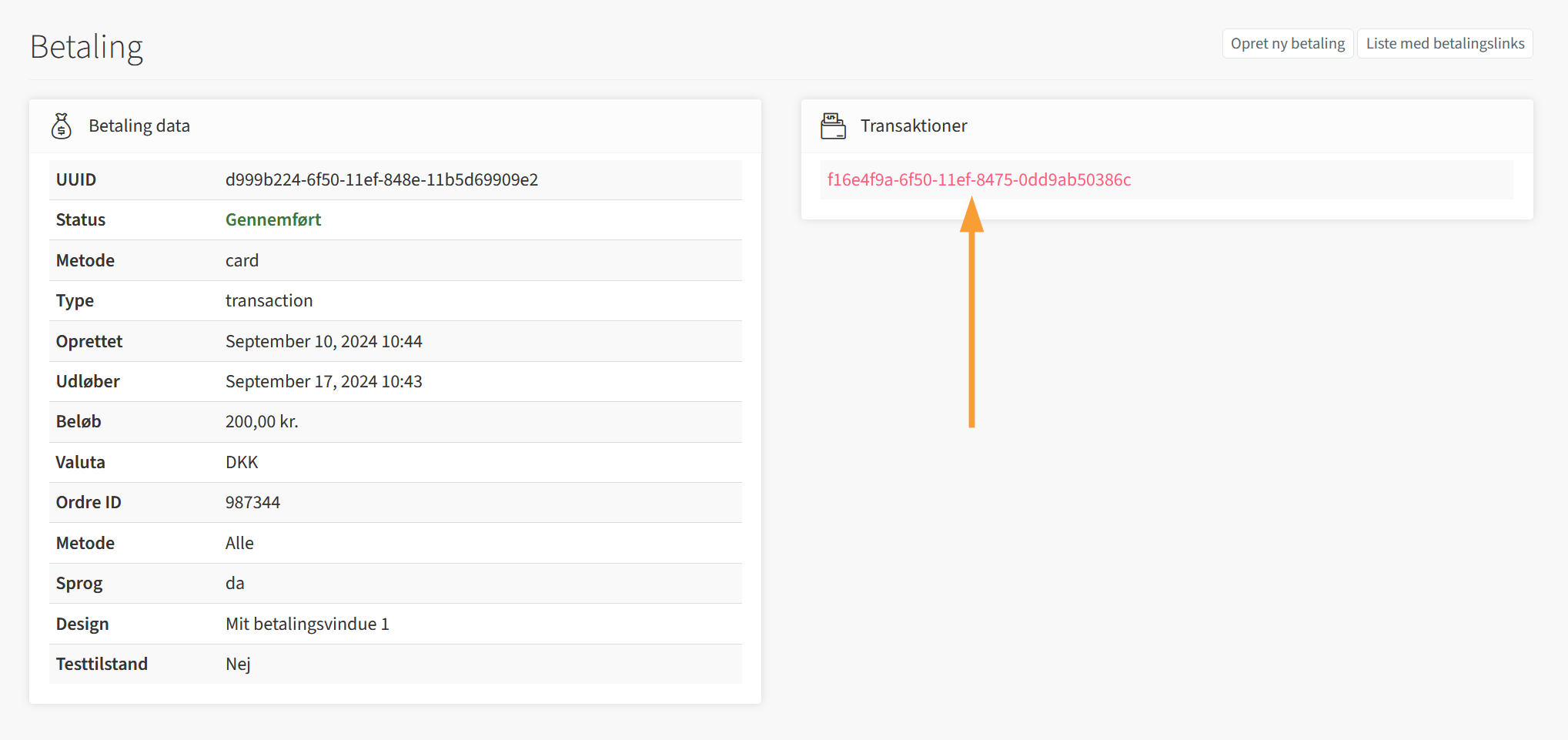
Task: Click the 'Sprog' row label
Action: click(x=79, y=583)
